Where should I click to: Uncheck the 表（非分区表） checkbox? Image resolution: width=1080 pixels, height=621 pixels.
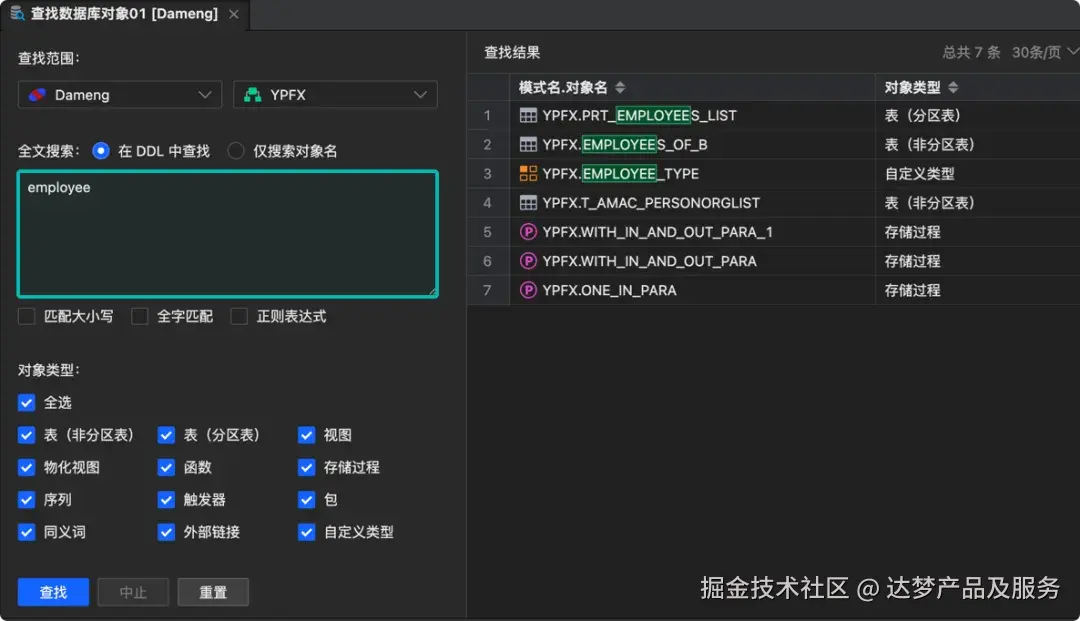(26, 435)
